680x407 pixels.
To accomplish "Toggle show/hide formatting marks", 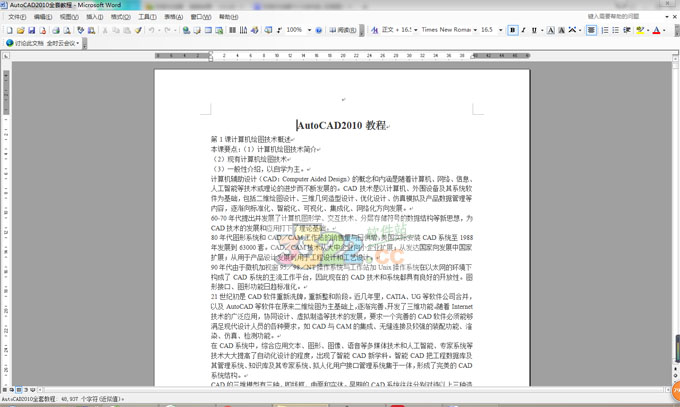I will pyautogui.click(x=279, y=30).
